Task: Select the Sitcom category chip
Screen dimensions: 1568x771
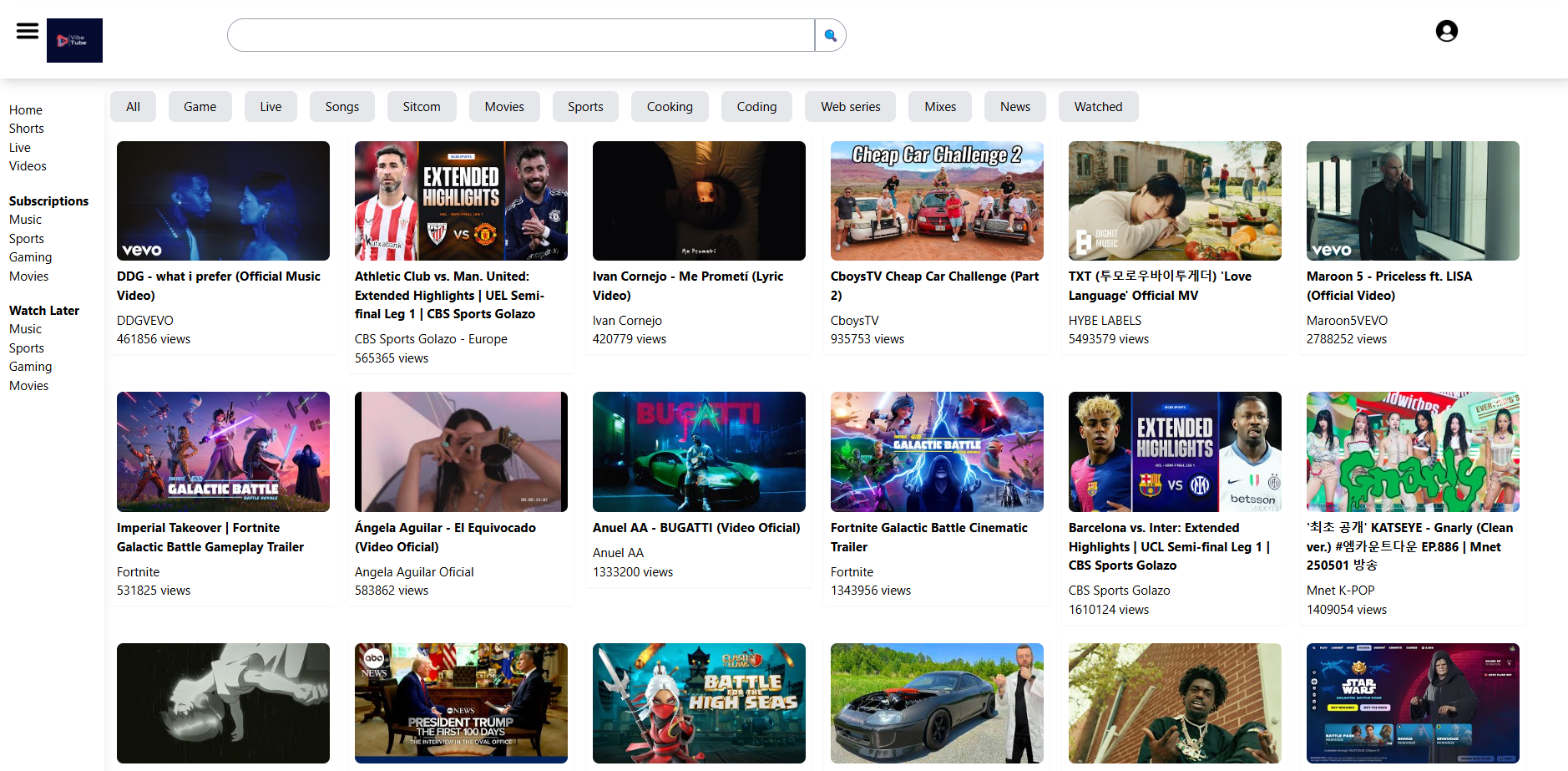Action: [x=422, y=107]
